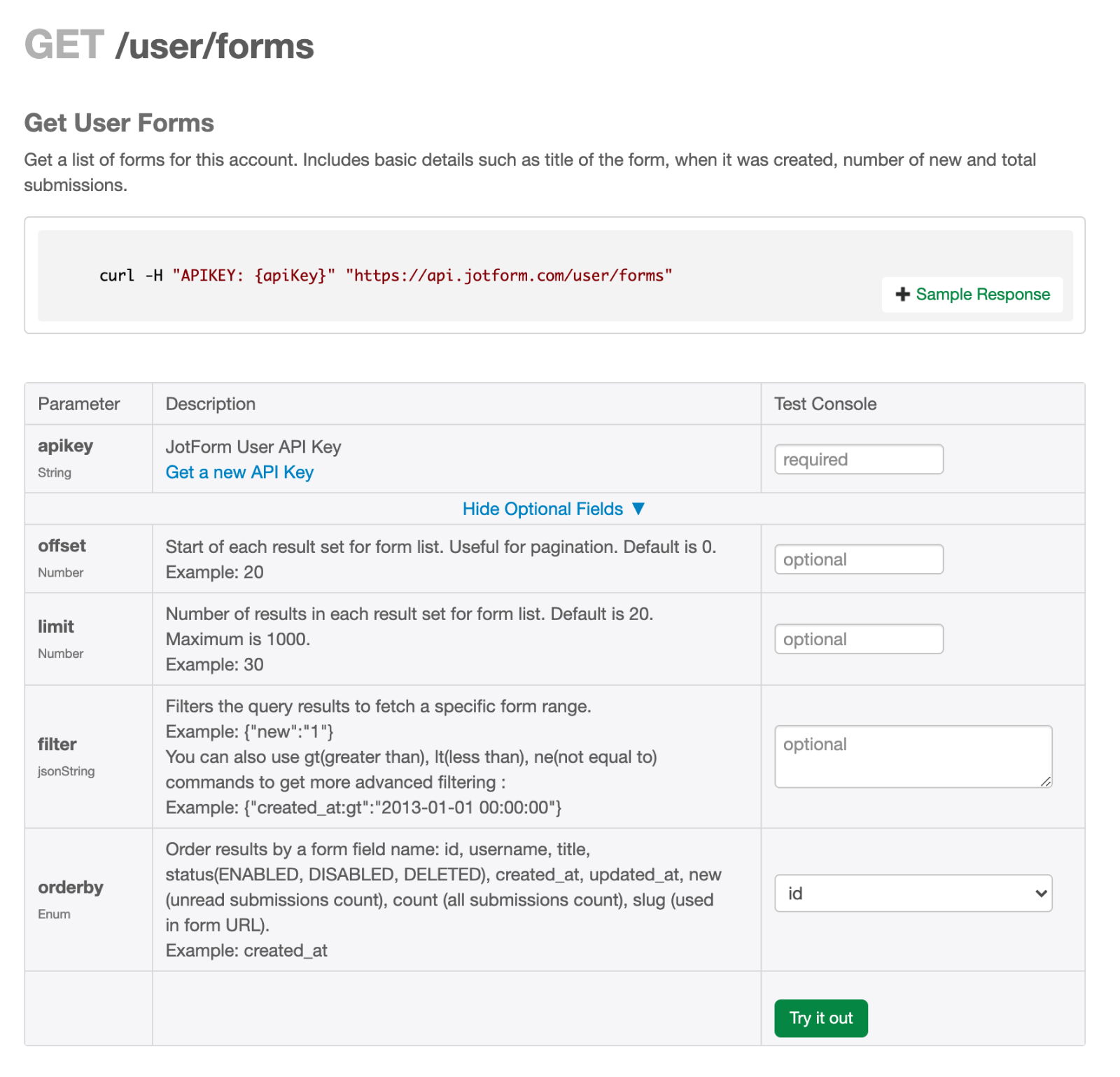Screen dimensions: 1120x1077
Task: Click the filter jsonString text area
Action: (913, 756)
